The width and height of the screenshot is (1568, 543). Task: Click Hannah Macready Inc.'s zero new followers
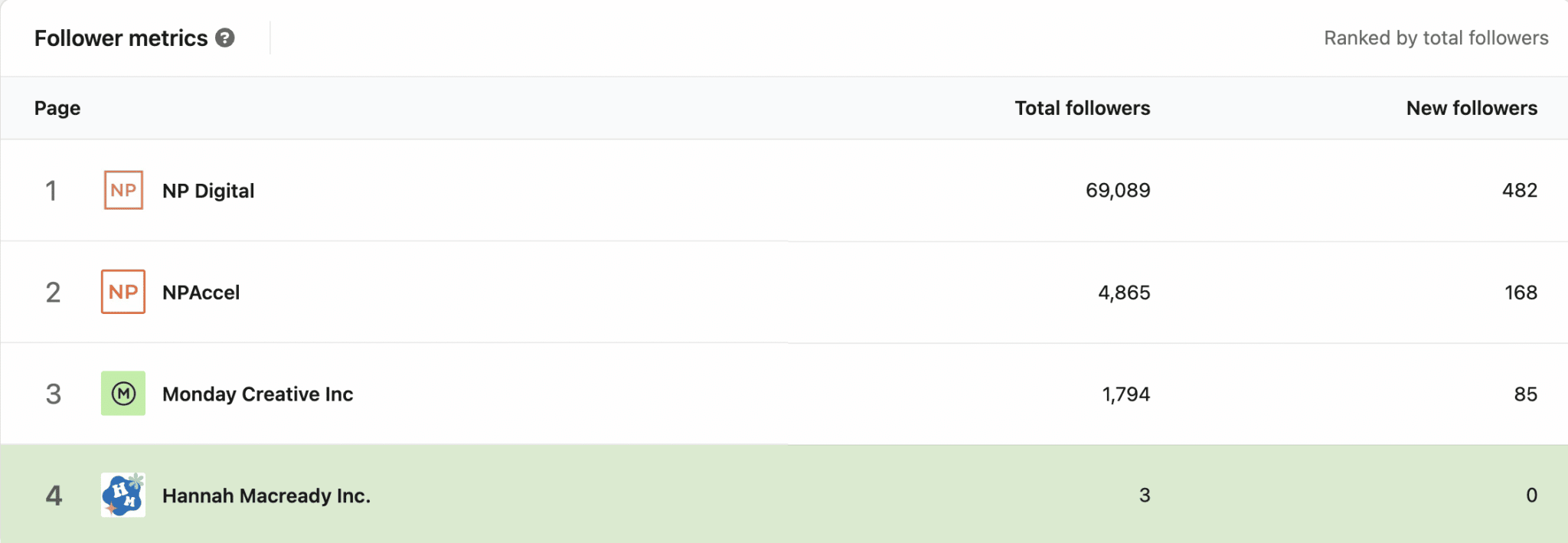pos(1531,496)
